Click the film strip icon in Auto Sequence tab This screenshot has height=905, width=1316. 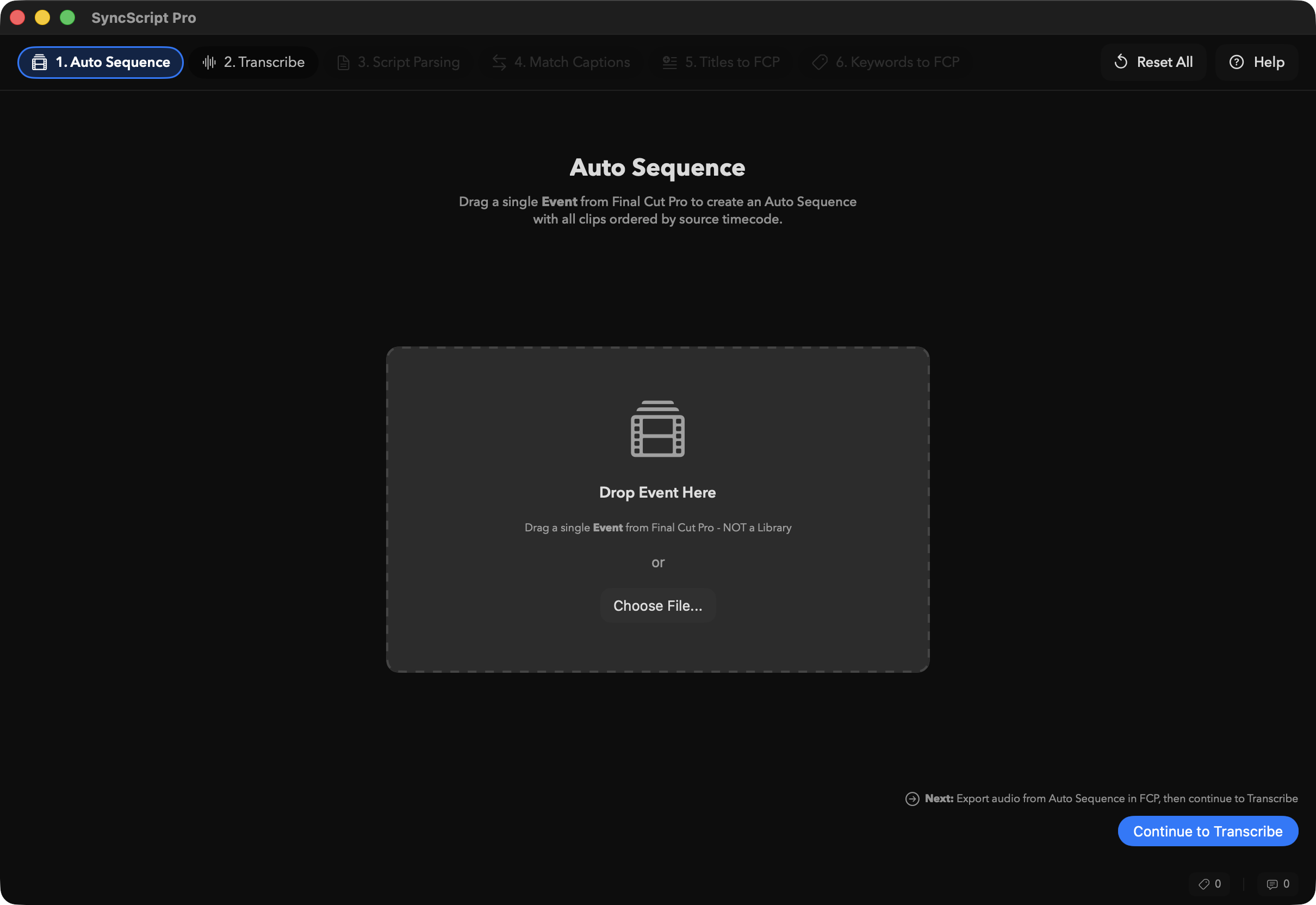39,63
